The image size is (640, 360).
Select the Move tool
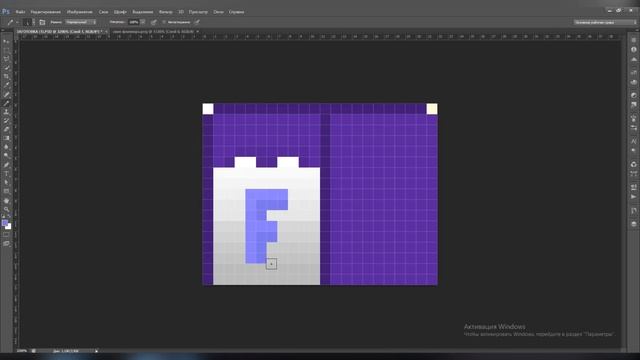click(x=6, y=42)
